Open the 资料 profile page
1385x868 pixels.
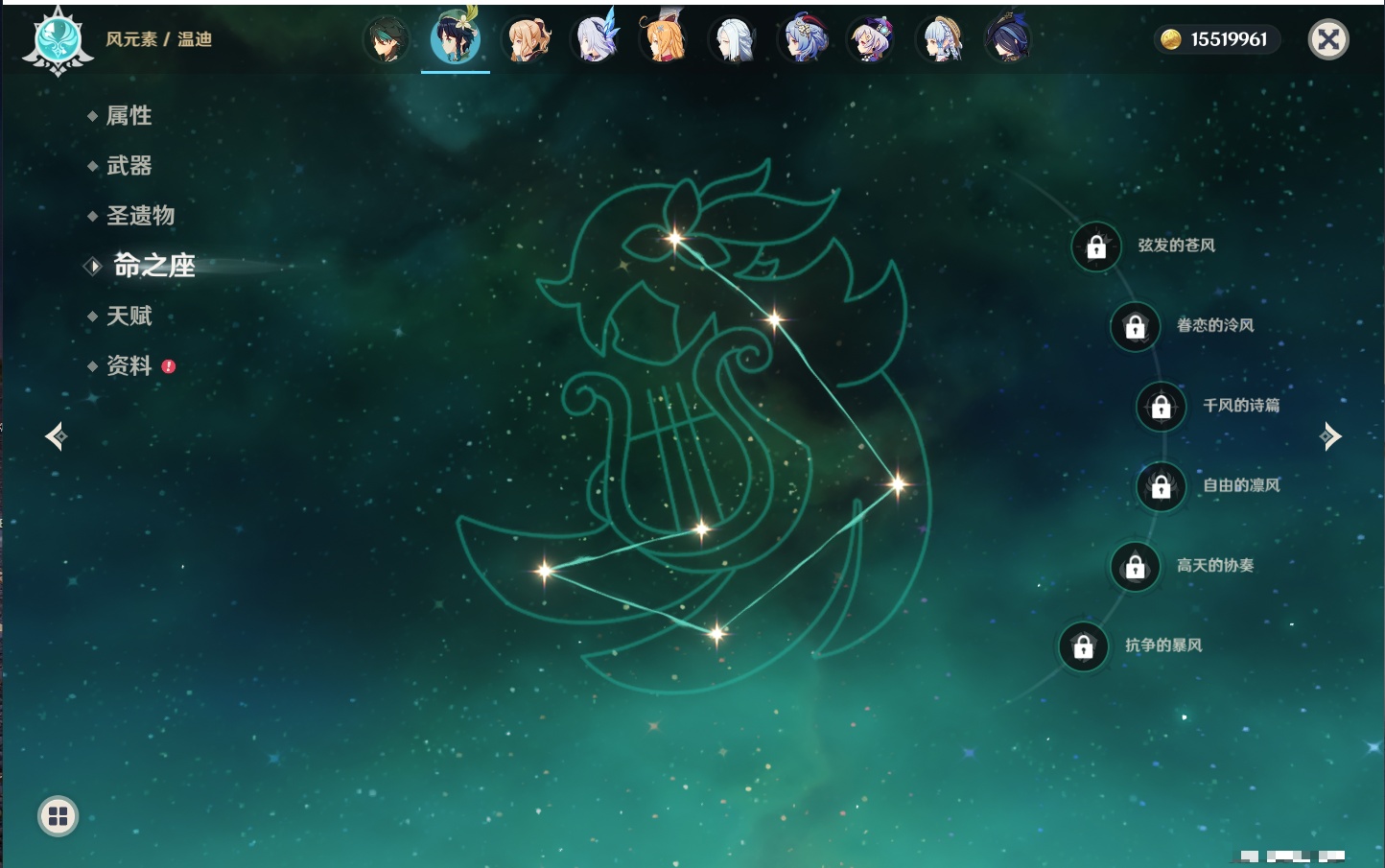tap(129, 365)
